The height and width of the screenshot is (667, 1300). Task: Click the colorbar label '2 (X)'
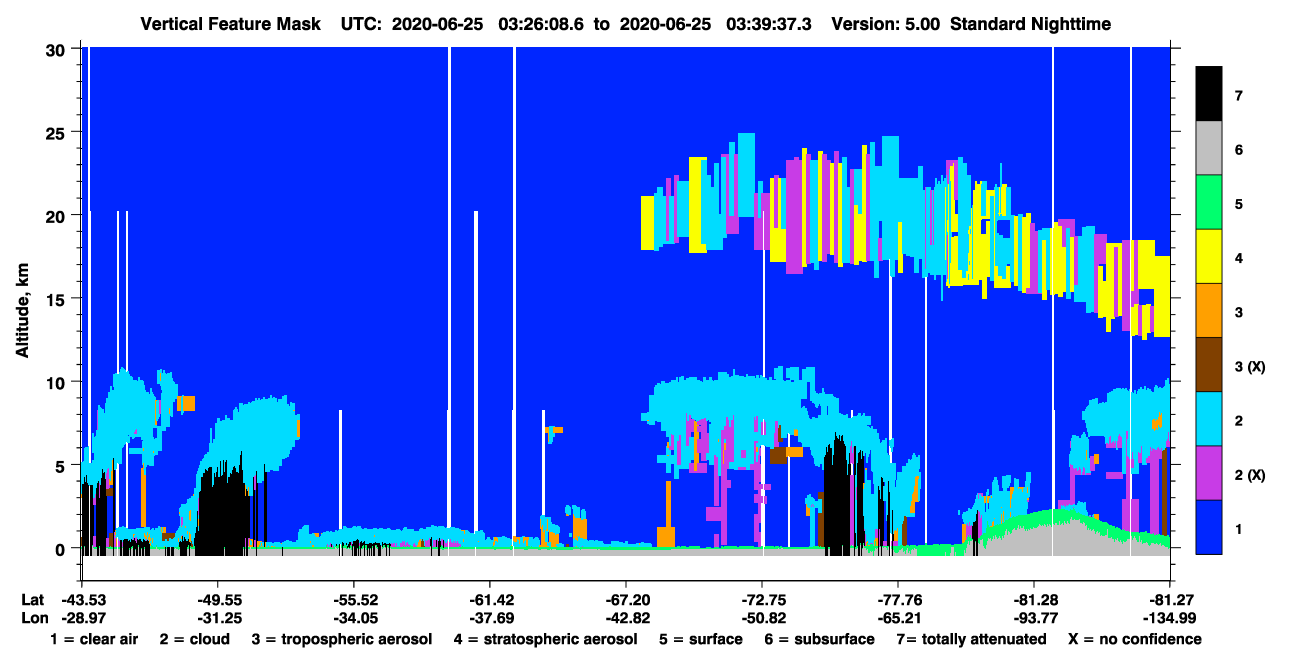tap(1250, 475)
